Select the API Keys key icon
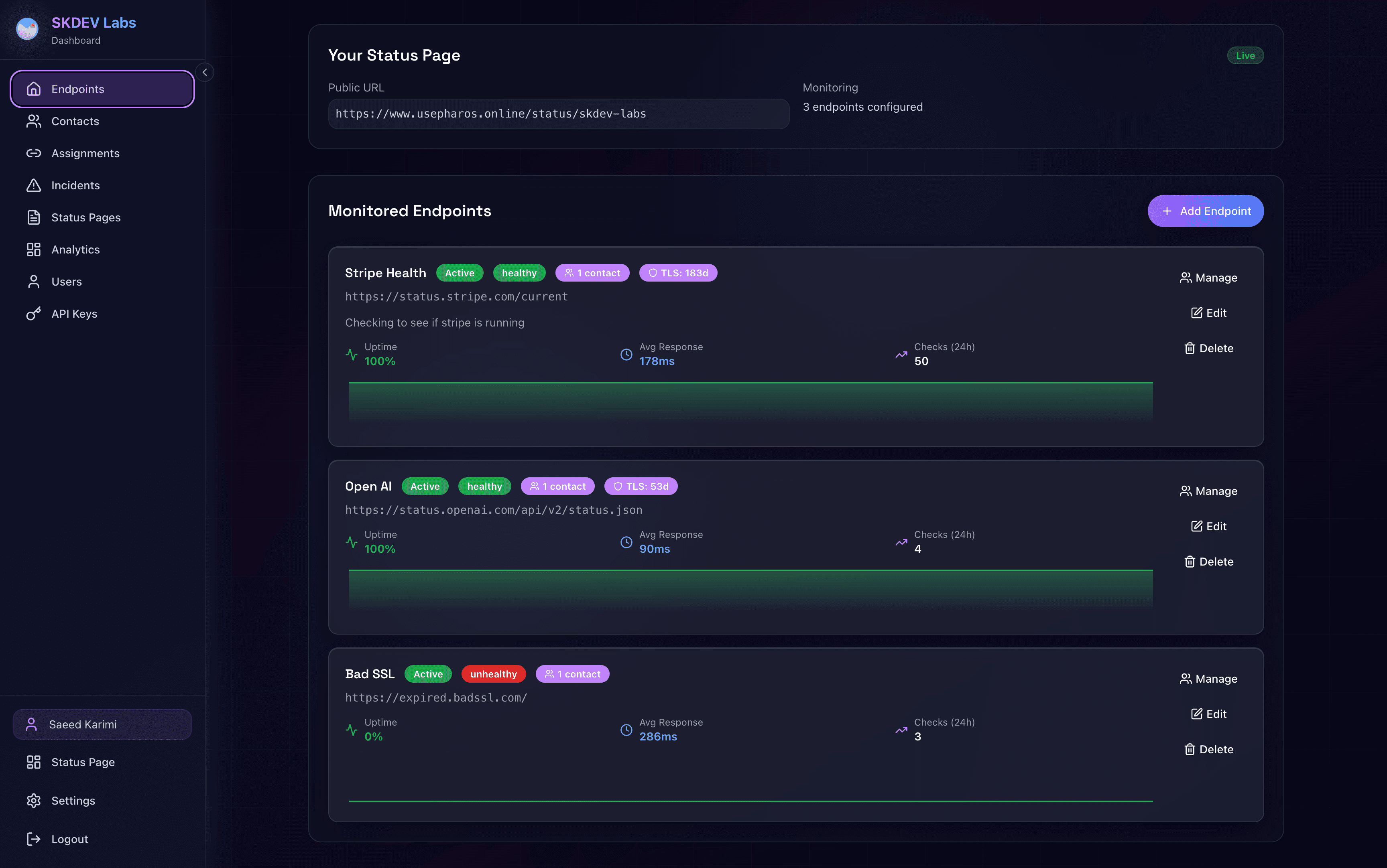1387x868 pixels. point(33,313)
